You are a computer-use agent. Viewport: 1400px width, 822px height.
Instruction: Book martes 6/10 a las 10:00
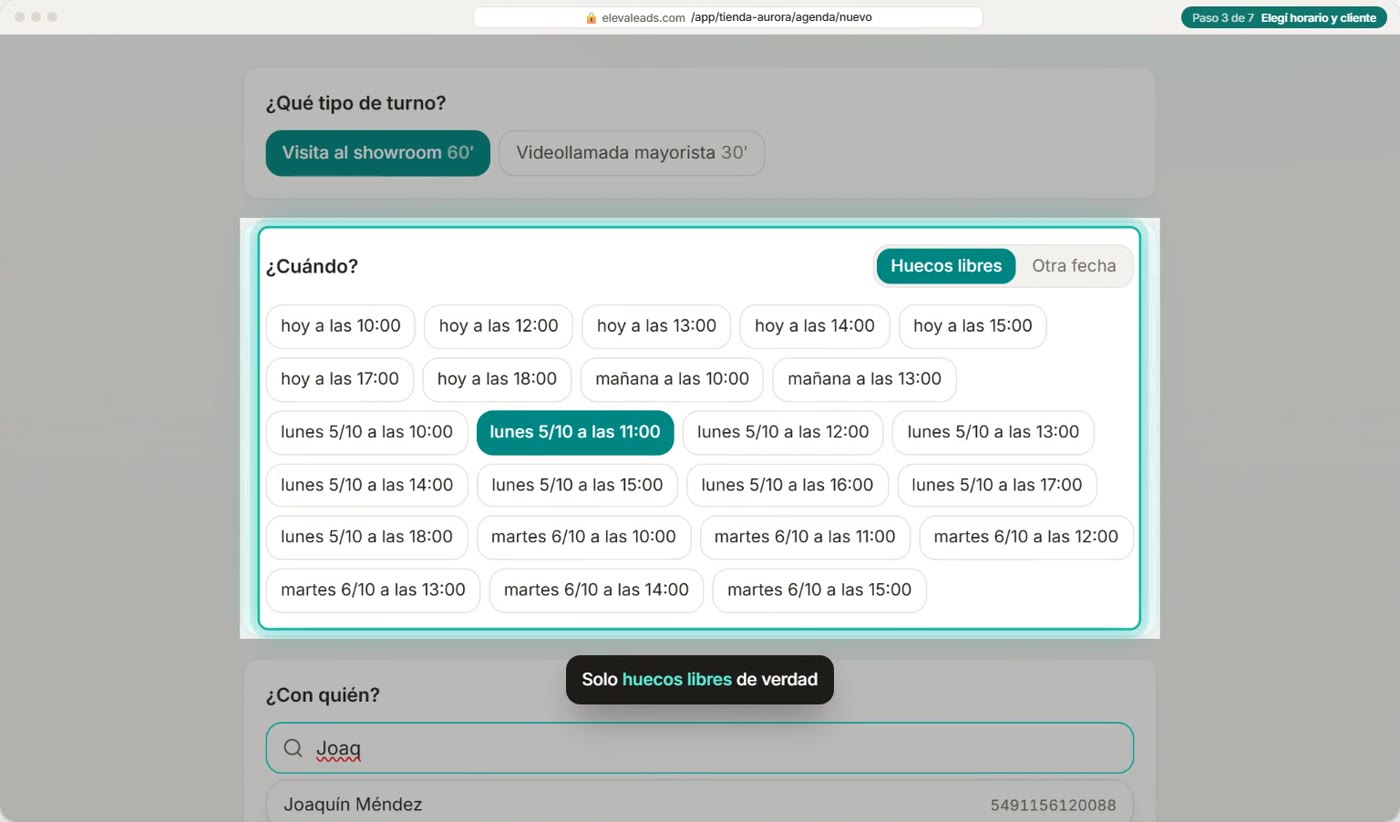(x=584, y=537)
